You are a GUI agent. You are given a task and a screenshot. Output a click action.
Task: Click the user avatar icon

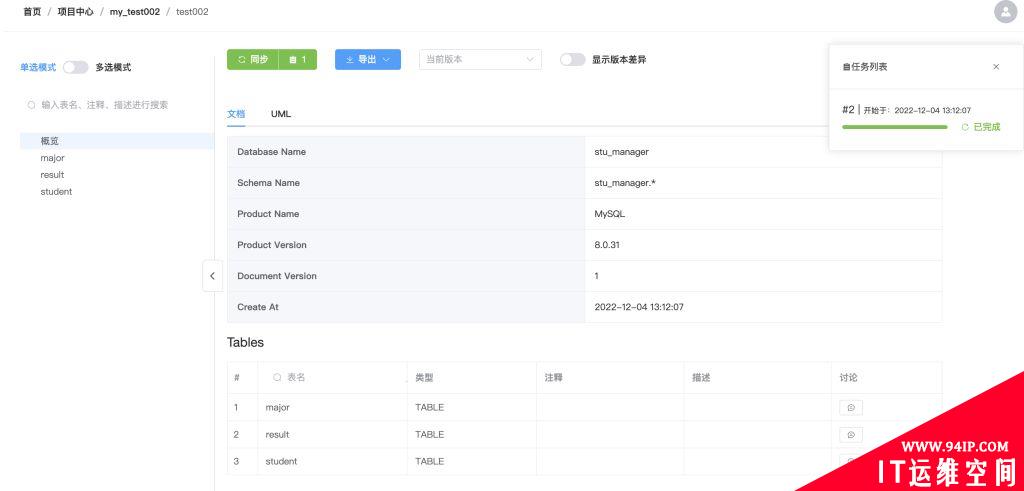pos(1006,12)
